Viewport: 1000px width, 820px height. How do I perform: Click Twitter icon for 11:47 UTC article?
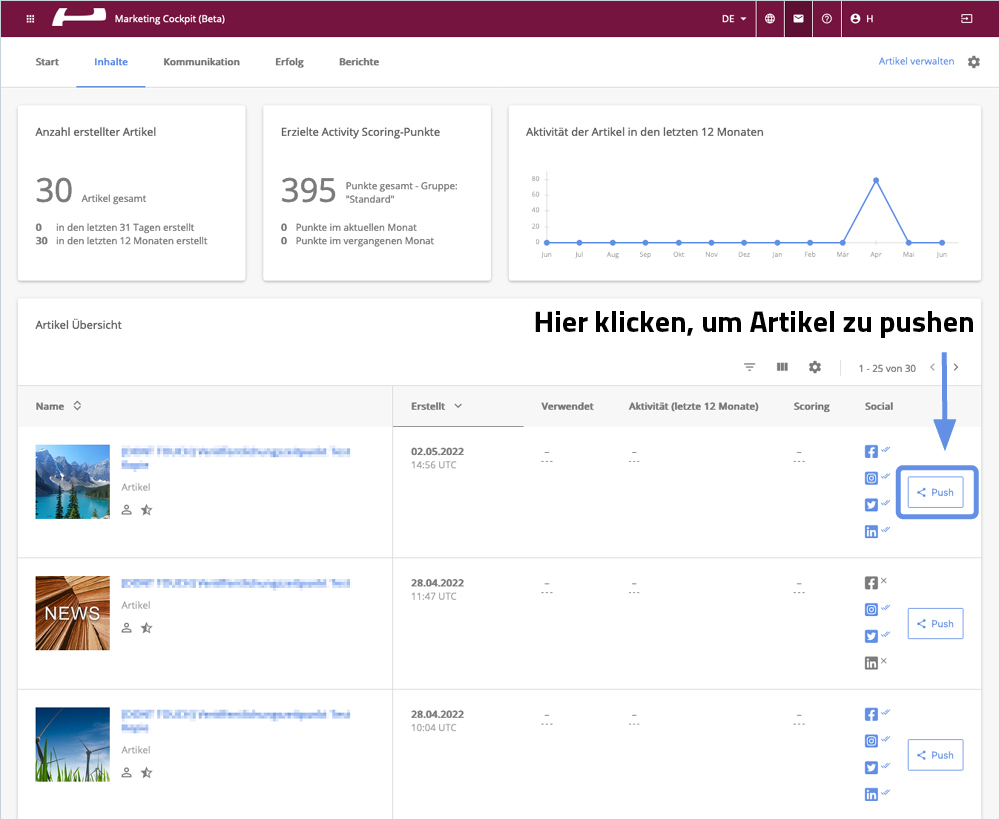[x=871, y=636]
